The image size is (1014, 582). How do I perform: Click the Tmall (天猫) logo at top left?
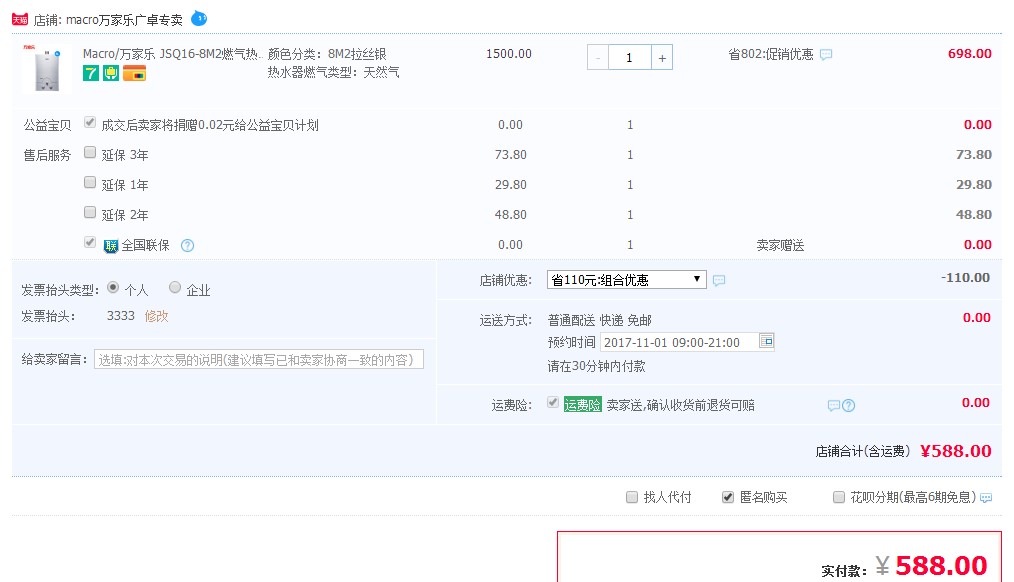pyautogui.click(x=19, y=17)
